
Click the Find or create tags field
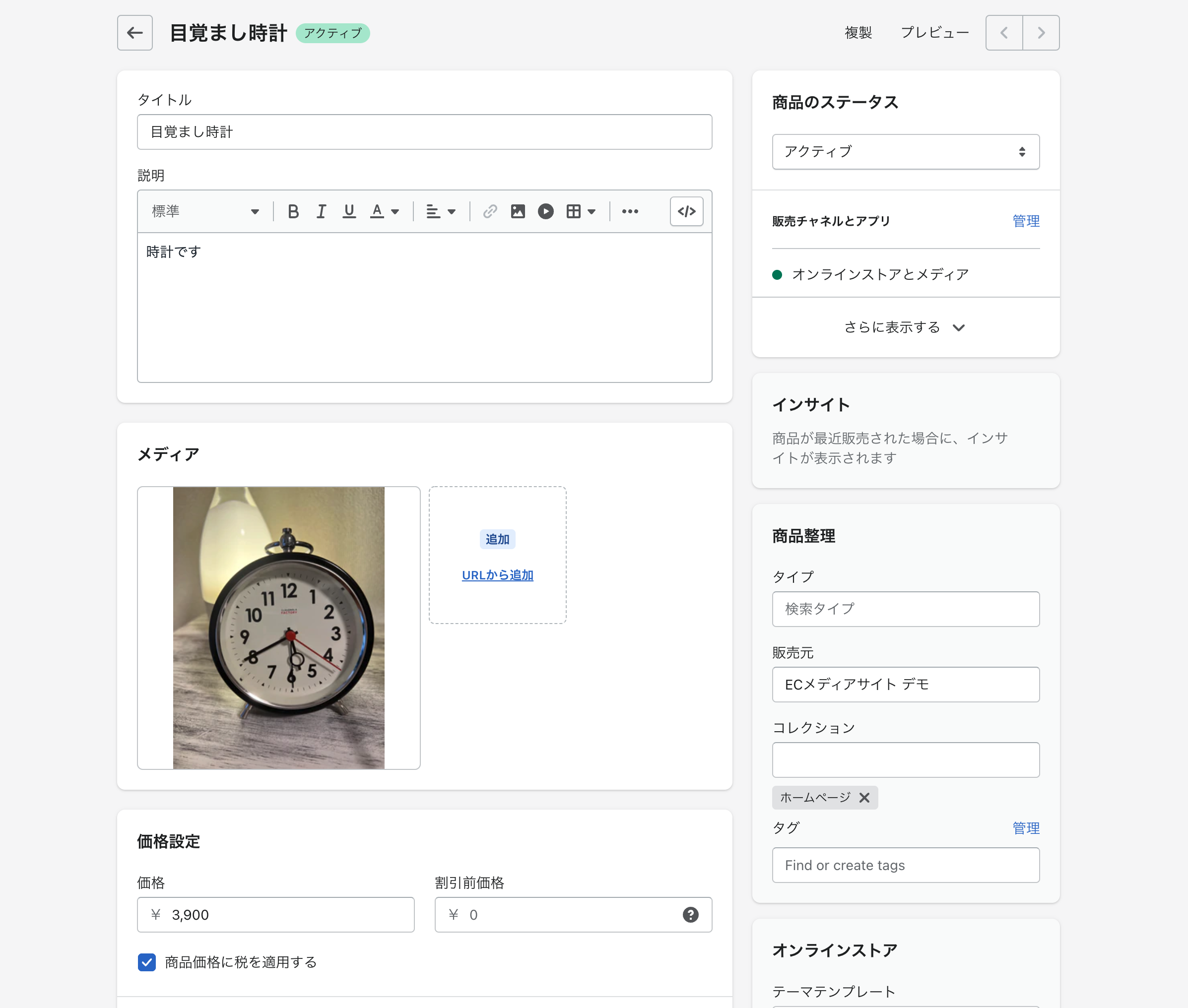[905, 865]
